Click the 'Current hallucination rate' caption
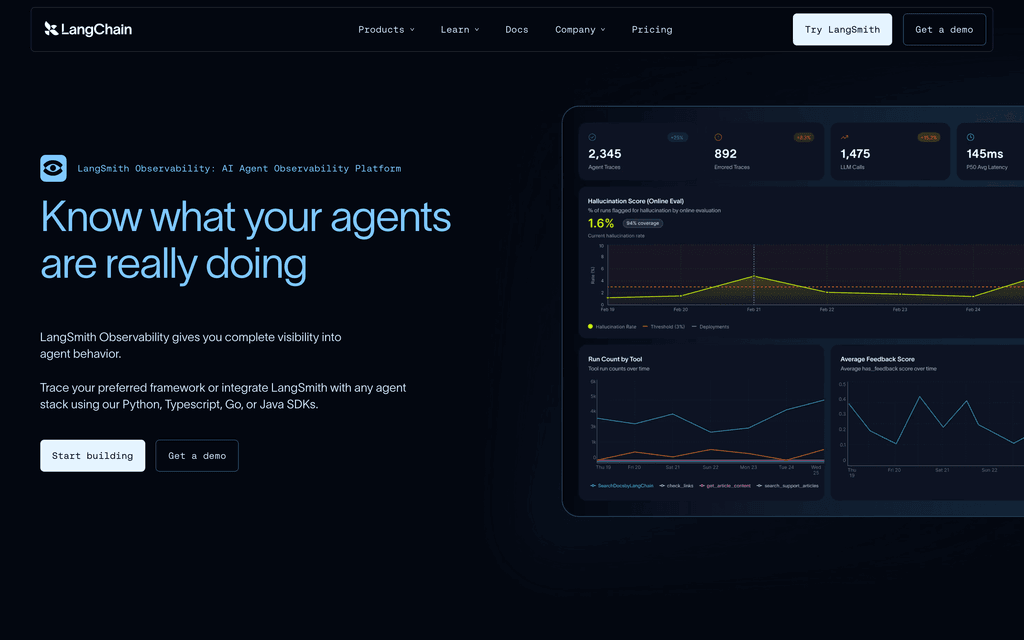This screenshot has height=640, width=1024. pyautogui.click(x=616, y=236)
